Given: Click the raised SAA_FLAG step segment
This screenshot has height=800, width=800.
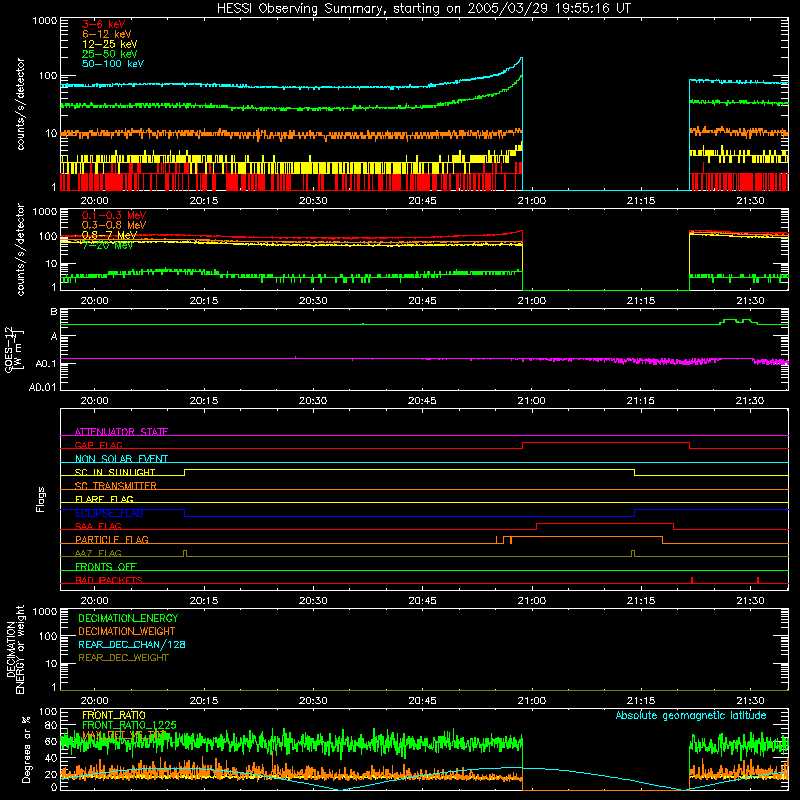Looking at the screenshot, I should point(605,523).
